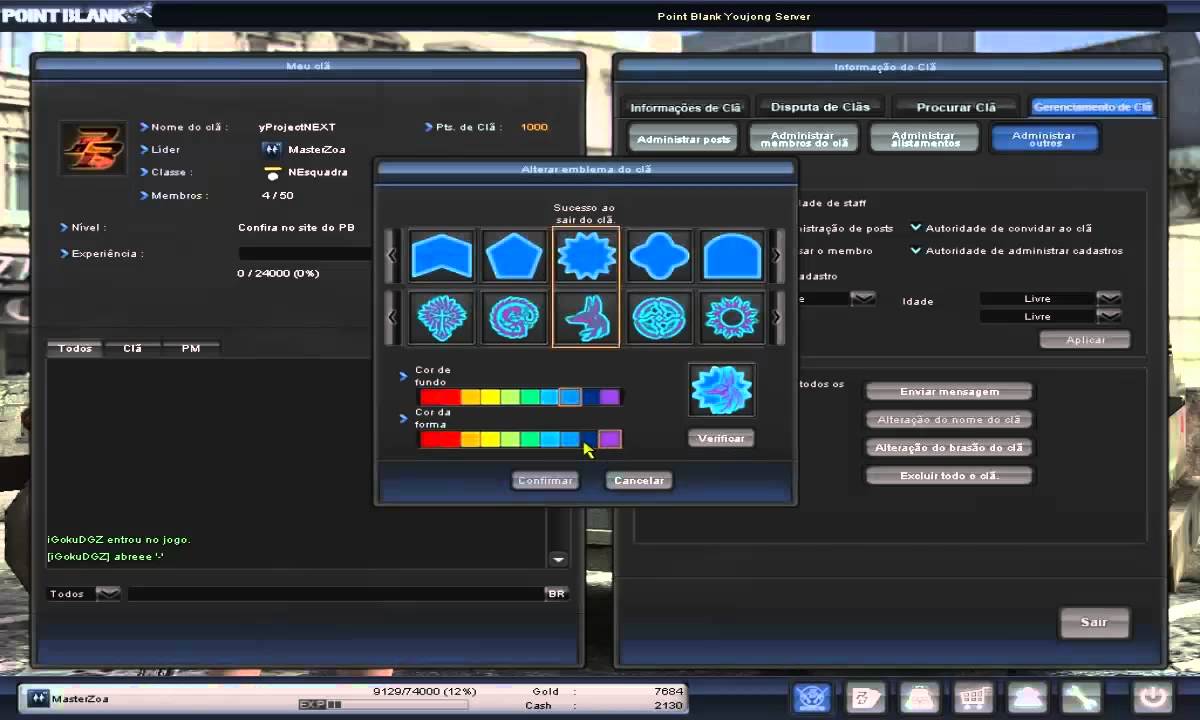Screen dimensions: 1200x720
Task: Click the Cancelar button
Action: click(x=639, y=480)
